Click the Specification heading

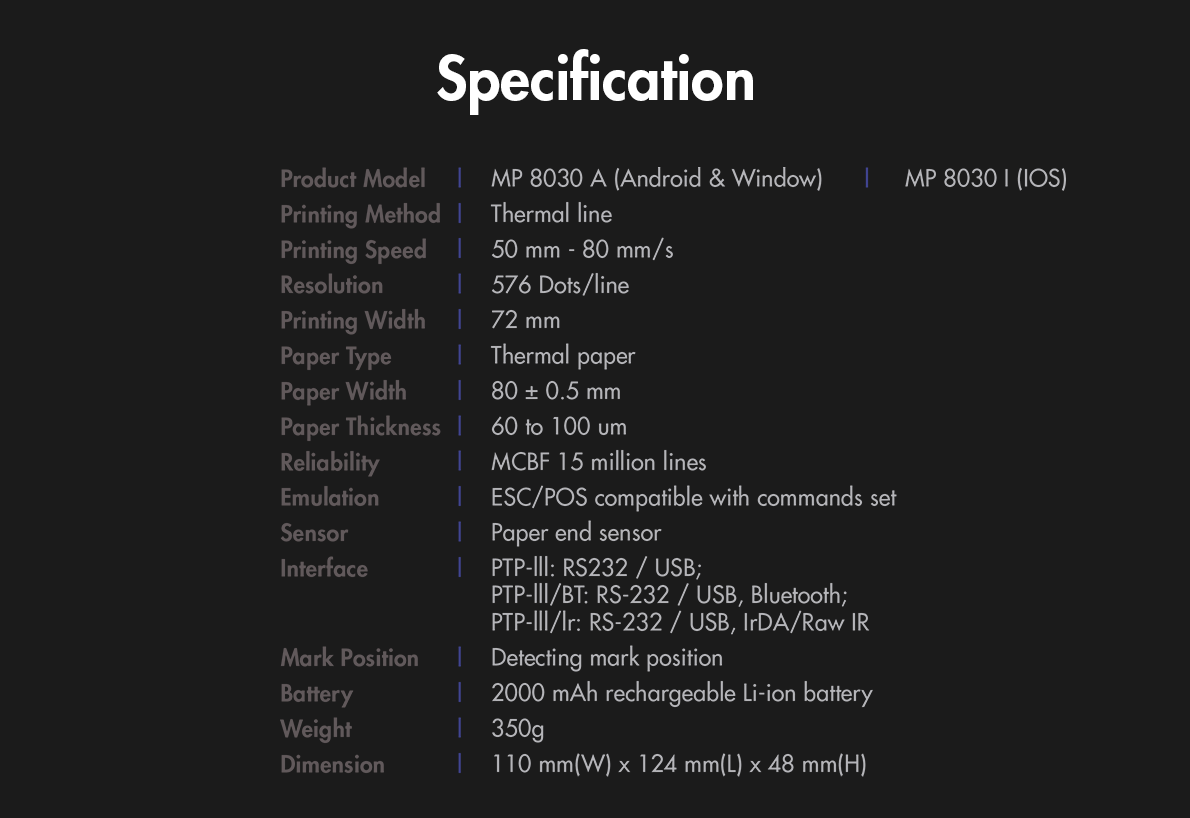(595, 80)
